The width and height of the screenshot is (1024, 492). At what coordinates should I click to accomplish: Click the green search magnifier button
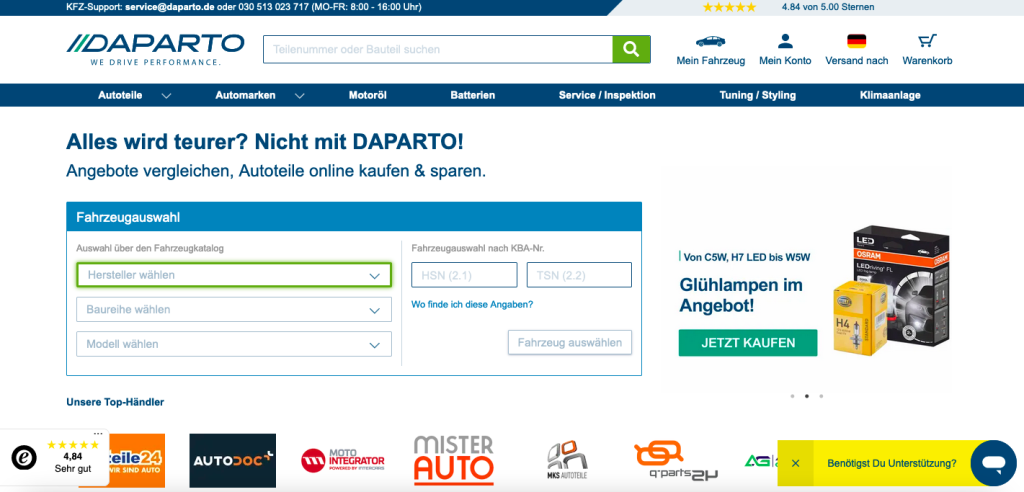(x=631, y=49)
